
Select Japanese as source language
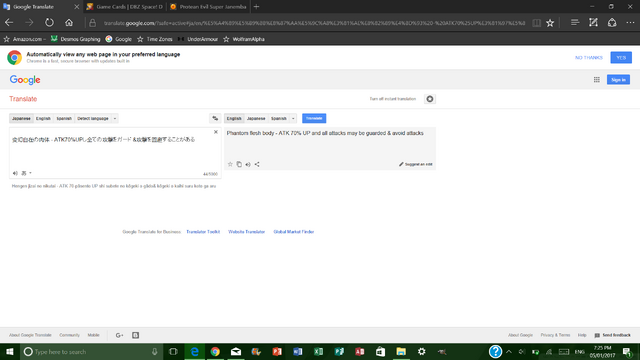coord(21,118)
